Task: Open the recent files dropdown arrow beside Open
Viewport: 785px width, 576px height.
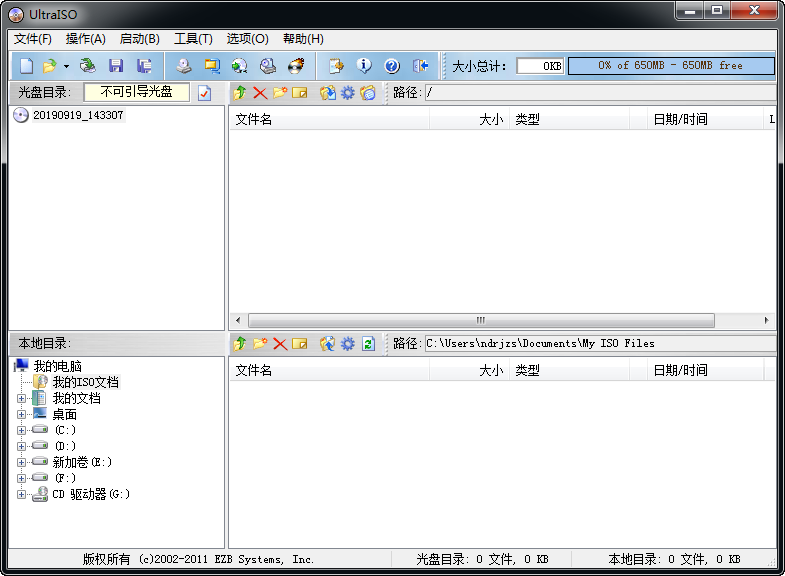Action: [66, 66]
